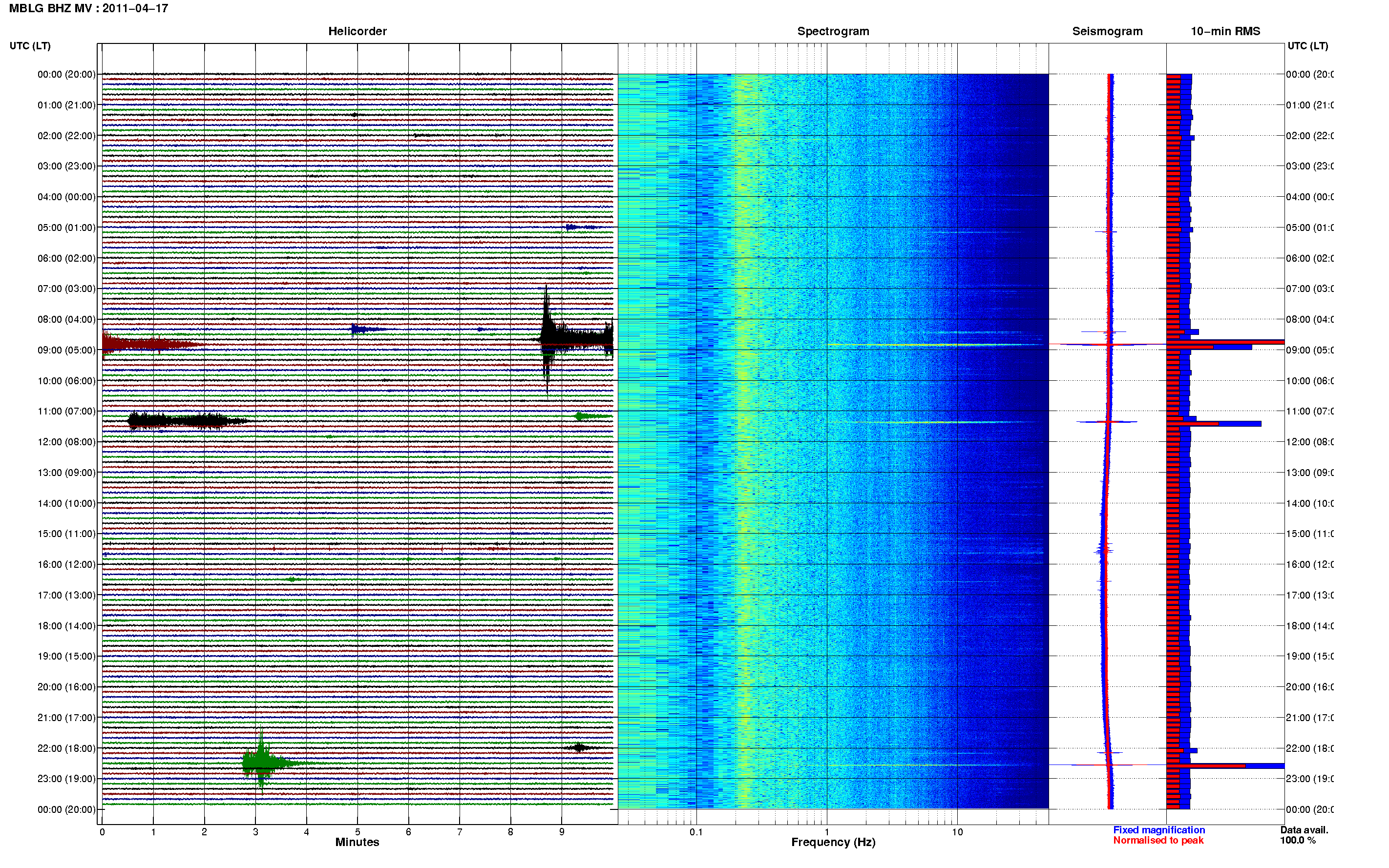Click the Minutes axis label

pyautogui.click(x=357, y=842)
